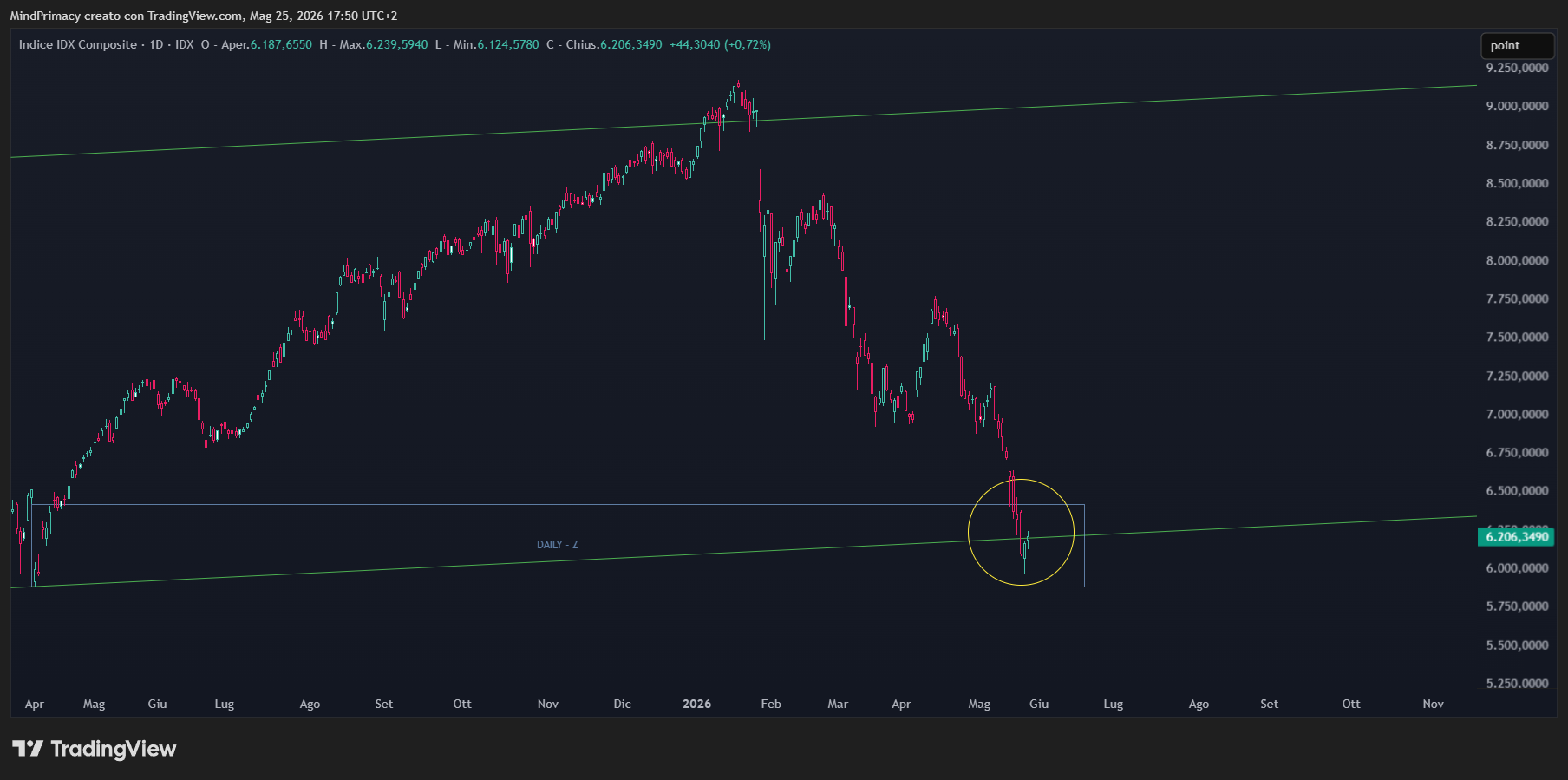Click the Lug label right of Giu 2026
1568x780 pixels.
(1114, 704)
